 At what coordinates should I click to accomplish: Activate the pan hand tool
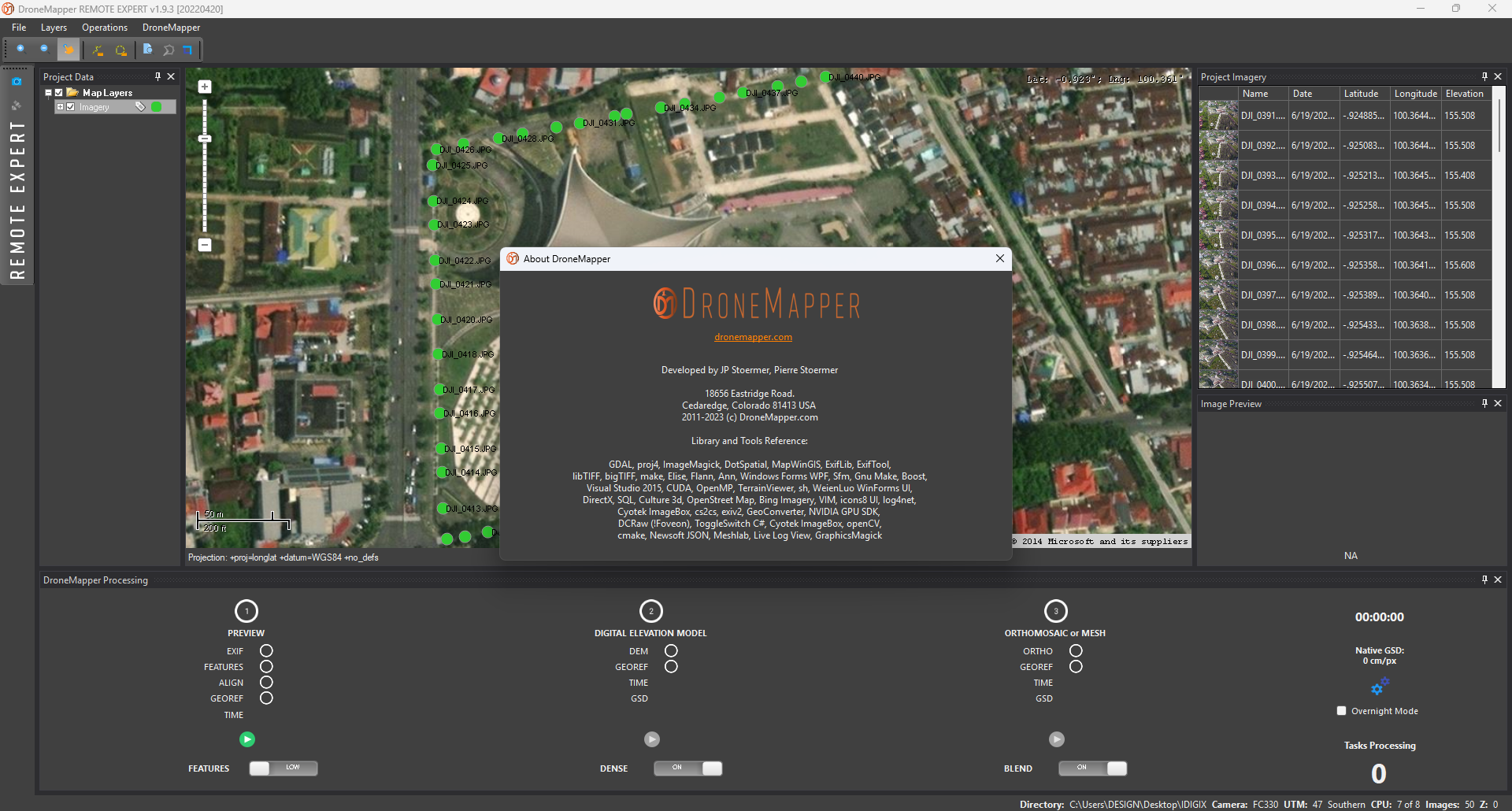click(69, 50)
